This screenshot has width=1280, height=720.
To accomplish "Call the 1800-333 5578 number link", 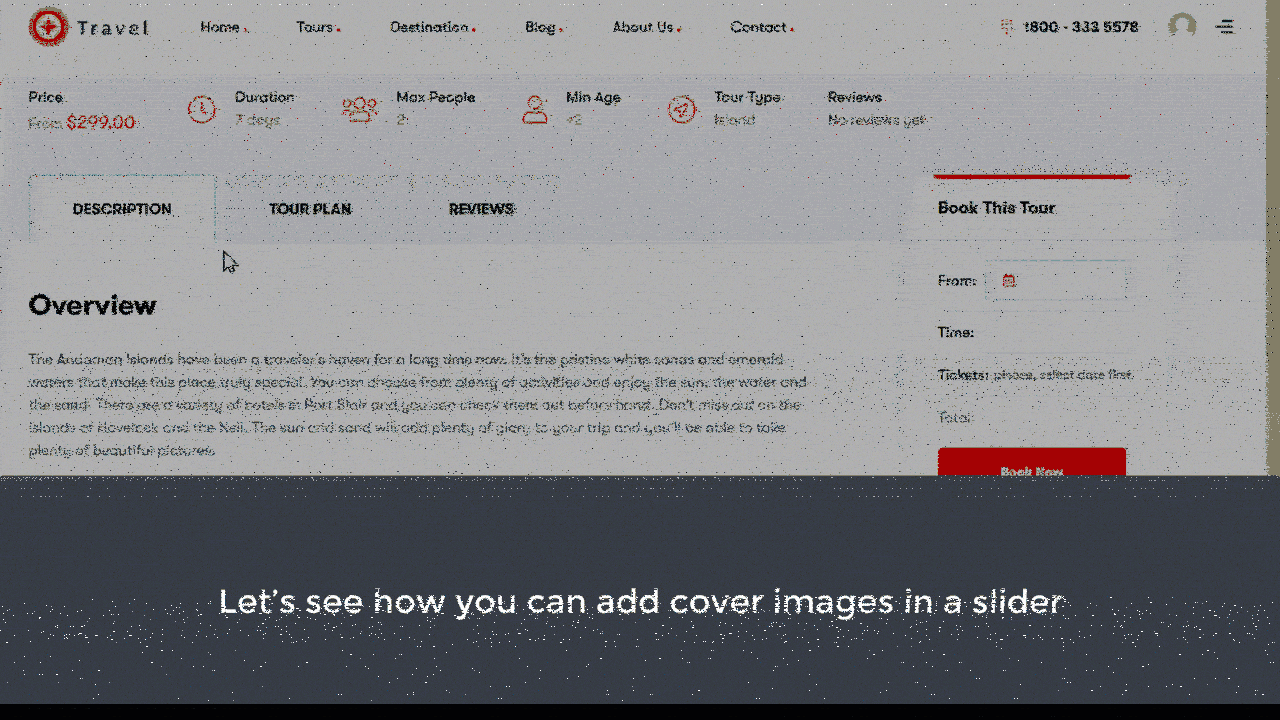I will coord(1080,27).
